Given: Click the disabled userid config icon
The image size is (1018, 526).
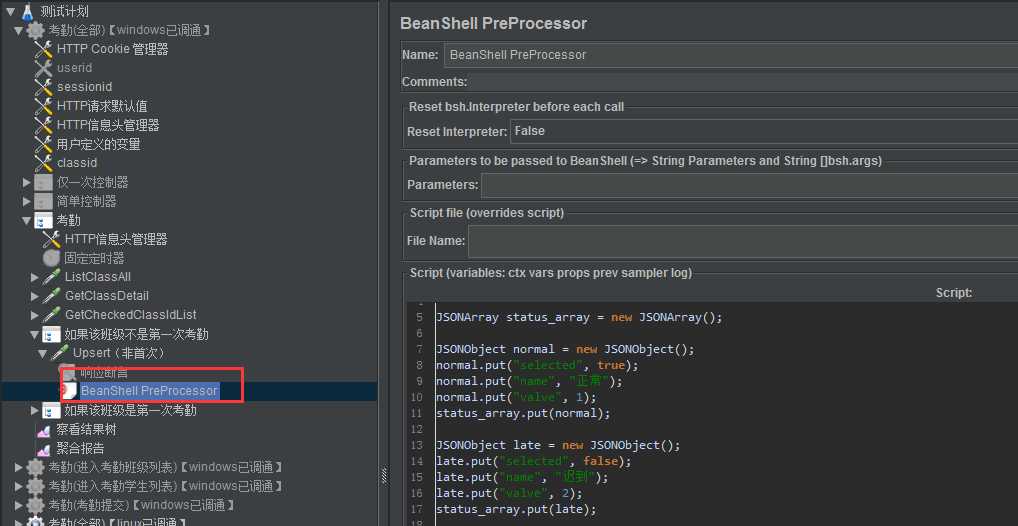Looking at the screenshot, I should point(43,68).
